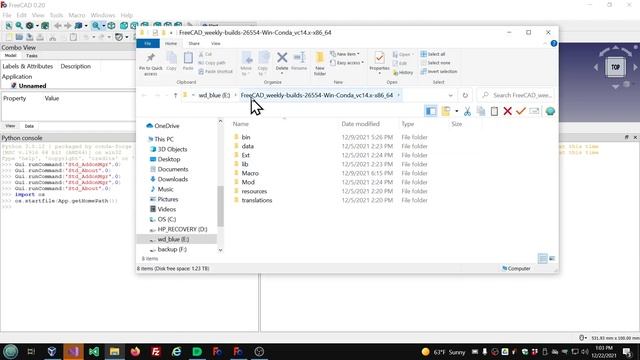Open Firefox from the taskbar
The image size is (640, 360).
[x=135, y=351]
